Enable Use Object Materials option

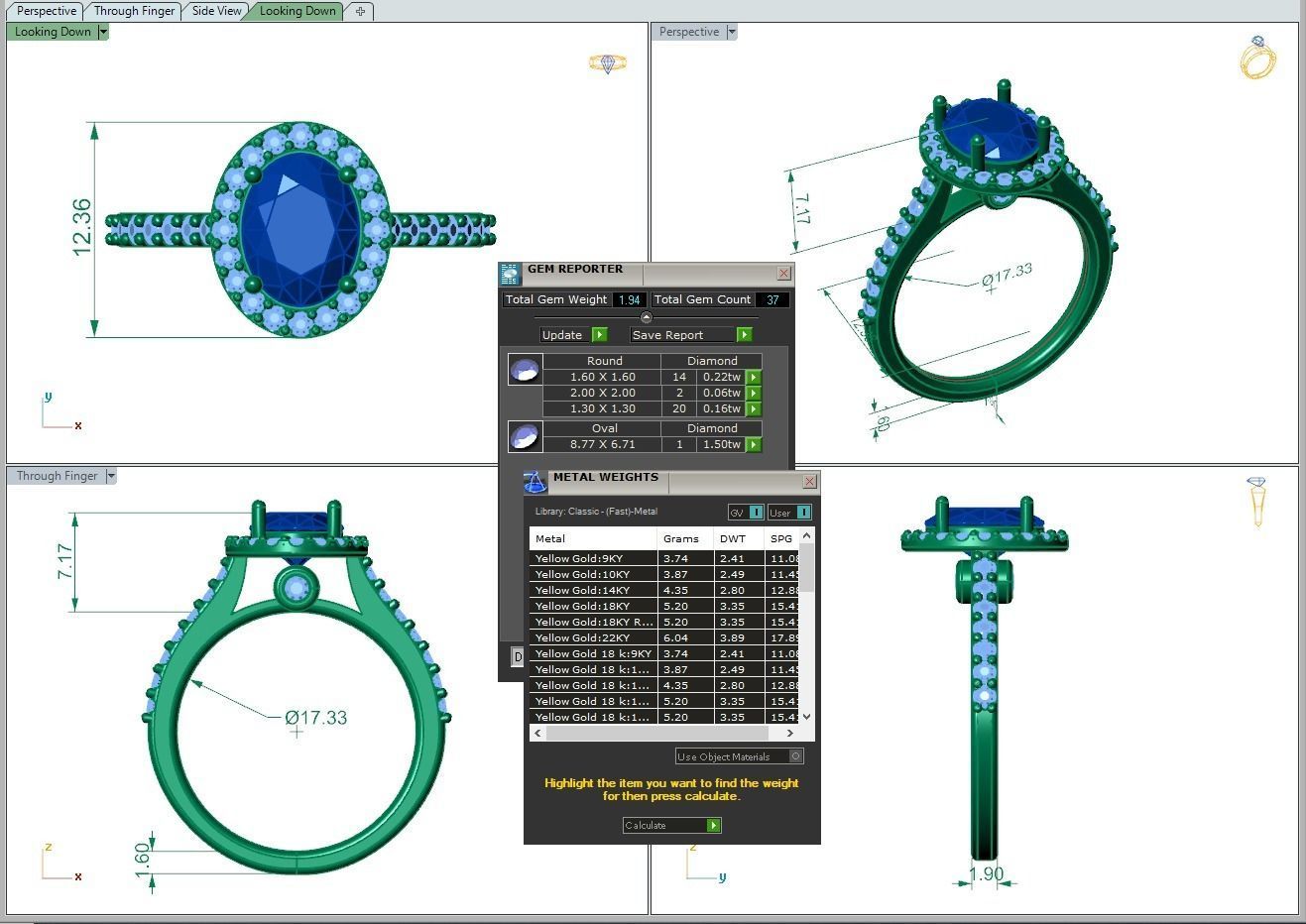pos(795,756)
